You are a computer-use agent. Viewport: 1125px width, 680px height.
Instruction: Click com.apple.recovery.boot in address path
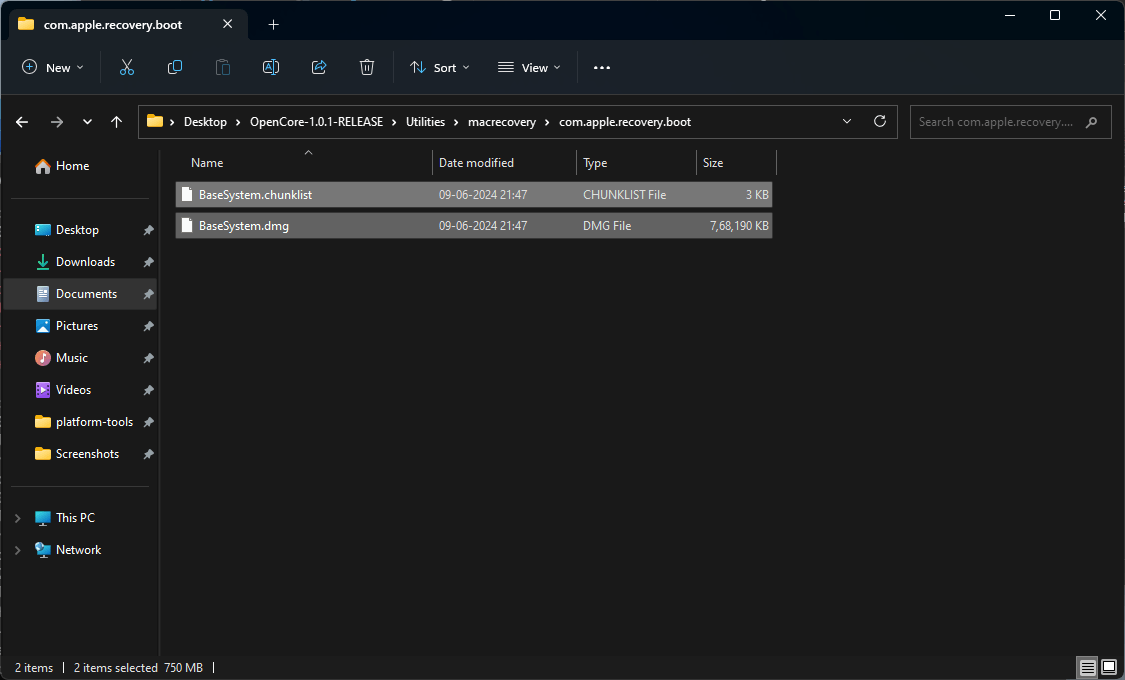tap(625, 122)
